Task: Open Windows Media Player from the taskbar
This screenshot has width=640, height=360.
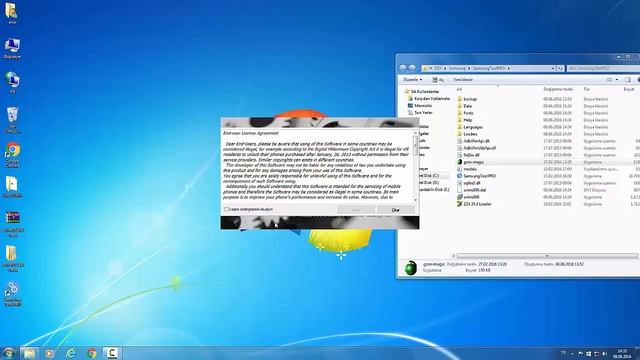Action: (x=50, y=353)
